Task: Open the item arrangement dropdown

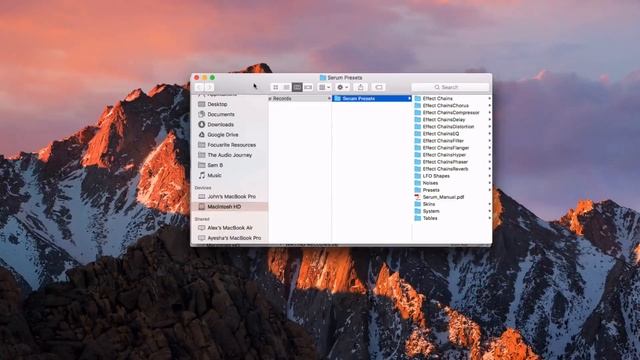Action: point(324,87)
